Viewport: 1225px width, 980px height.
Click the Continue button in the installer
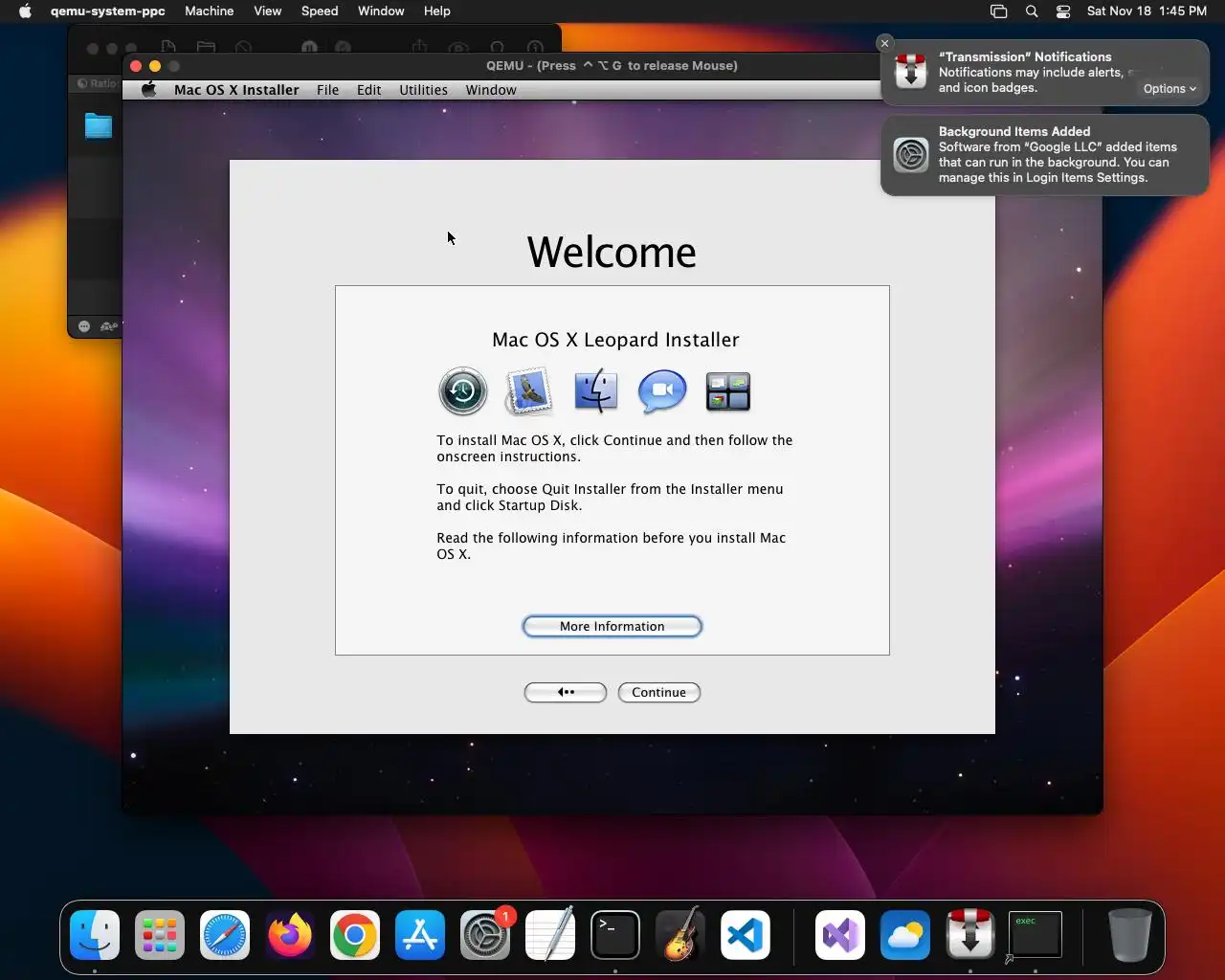coord(659,692)
